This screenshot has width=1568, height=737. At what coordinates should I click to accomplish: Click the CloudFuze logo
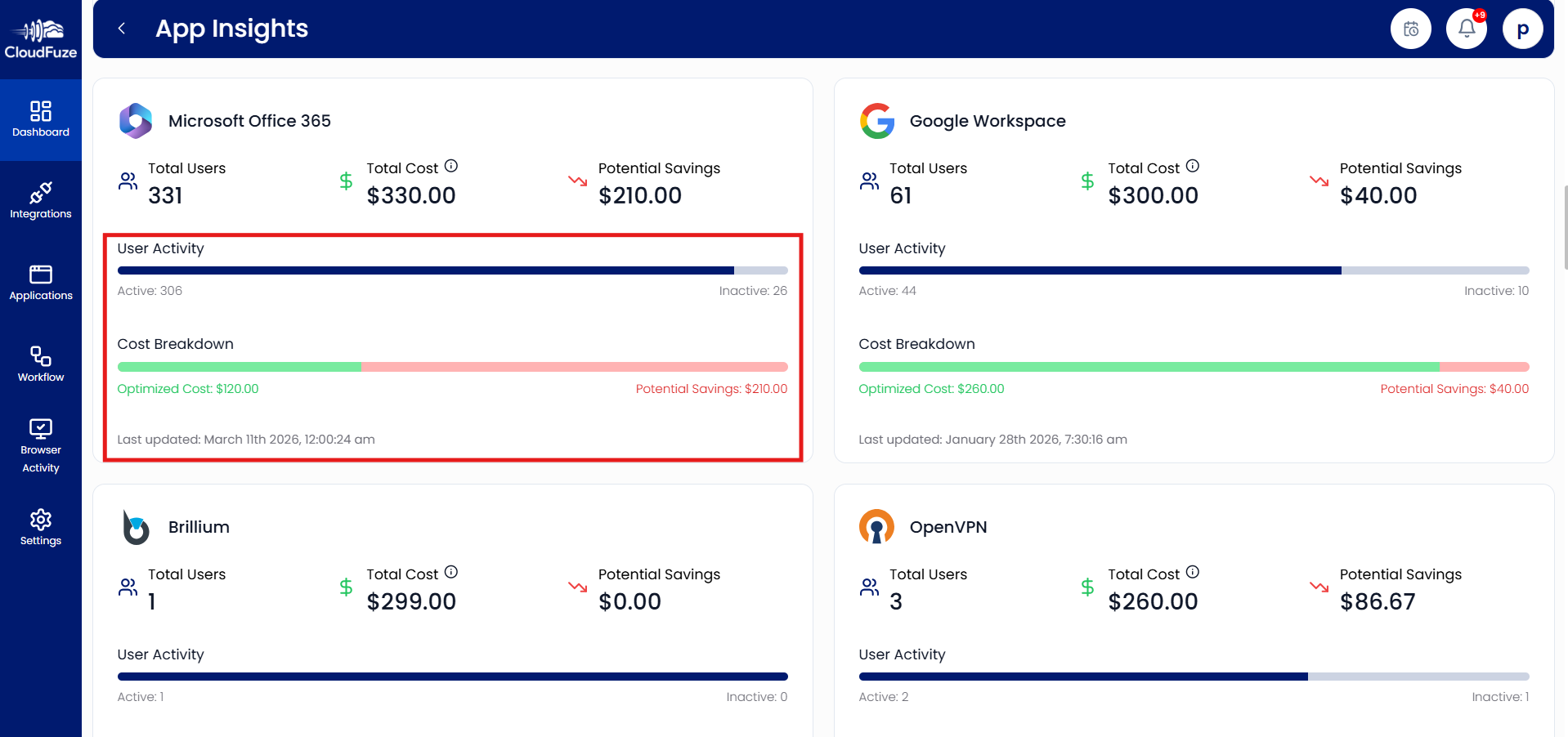pyautogui.click(x=41, y=37)
